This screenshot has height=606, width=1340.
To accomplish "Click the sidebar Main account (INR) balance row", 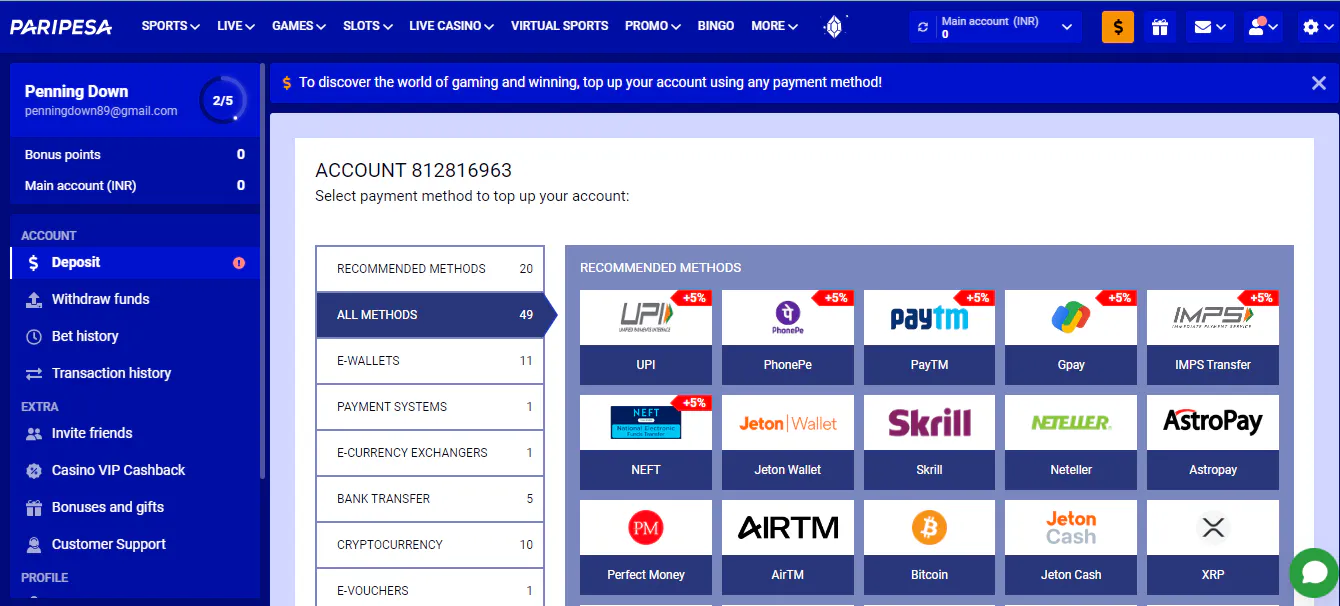I will pos(134,185).
